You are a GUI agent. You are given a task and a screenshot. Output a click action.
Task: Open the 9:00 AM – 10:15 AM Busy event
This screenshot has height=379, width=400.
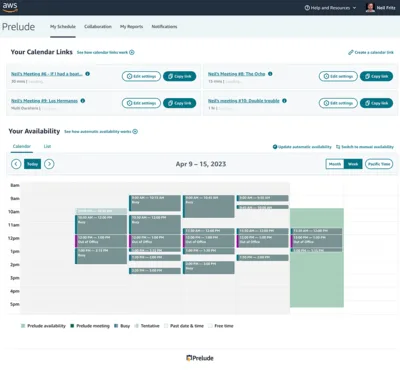tap(155, 203)
